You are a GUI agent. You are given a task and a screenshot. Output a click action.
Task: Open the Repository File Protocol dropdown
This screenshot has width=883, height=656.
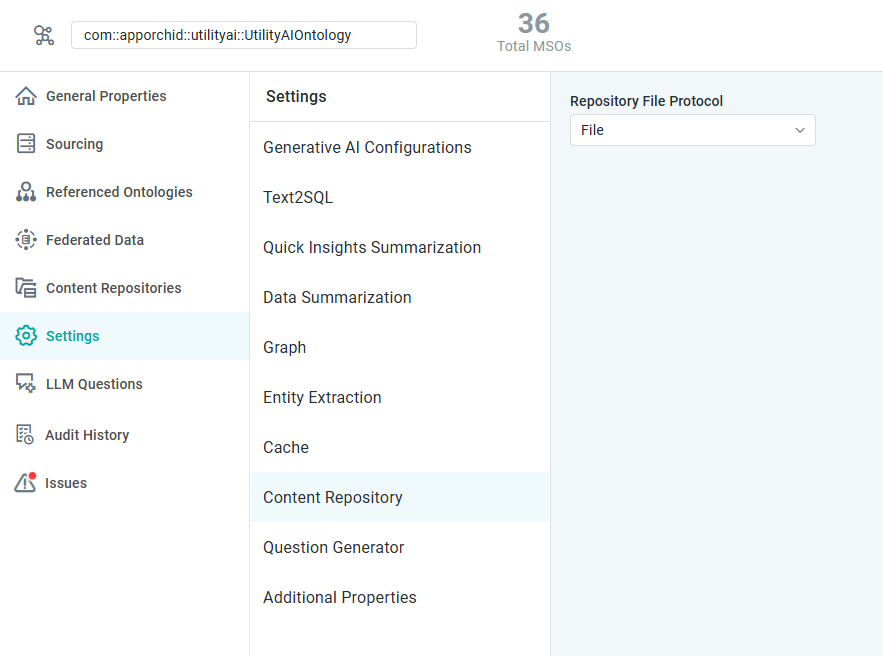pos(692,130)
